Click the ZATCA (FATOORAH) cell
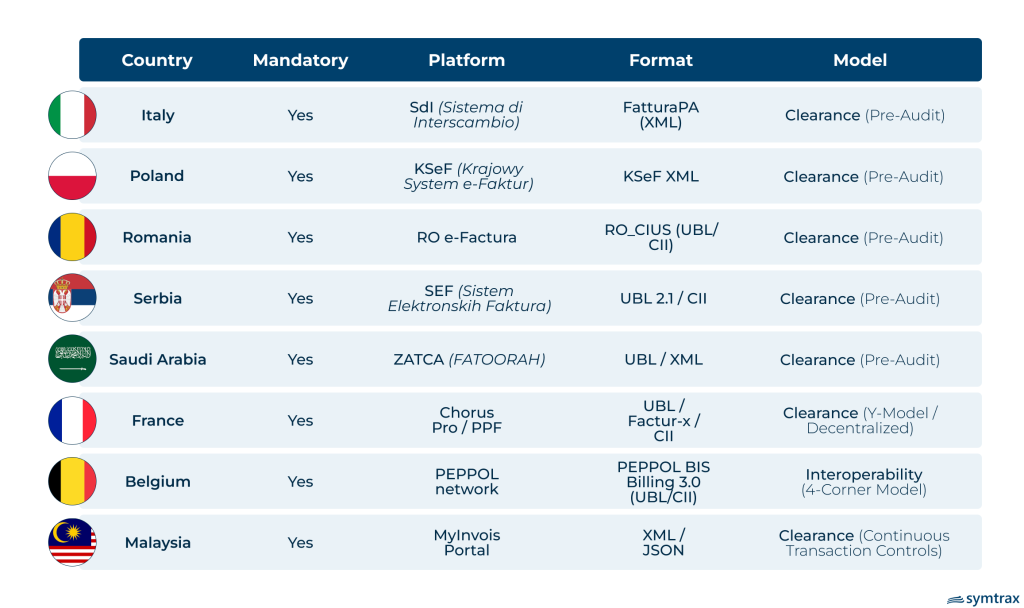The image size is (1024, 608). (467, 359)
